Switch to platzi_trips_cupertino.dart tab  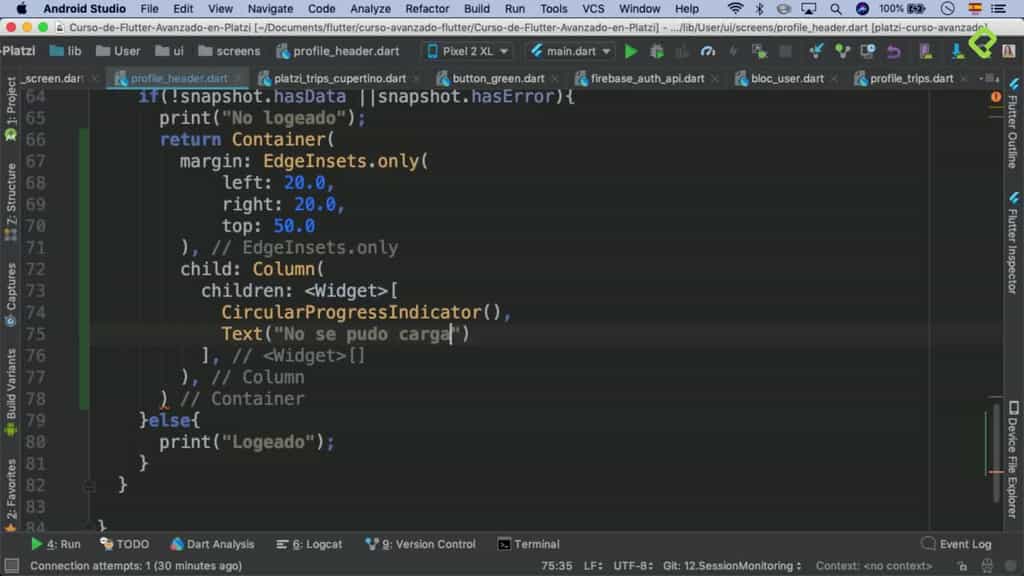pos(340,78)
